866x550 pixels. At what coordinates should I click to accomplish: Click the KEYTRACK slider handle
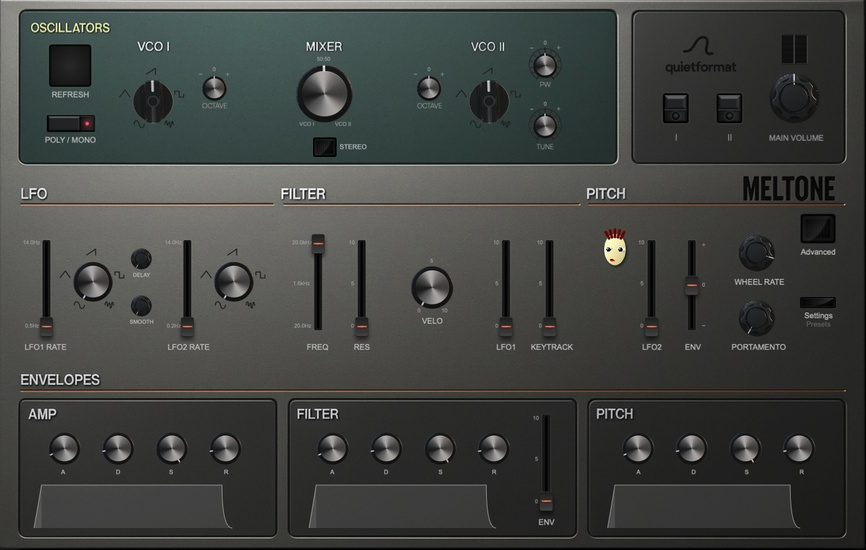[549, 326]
